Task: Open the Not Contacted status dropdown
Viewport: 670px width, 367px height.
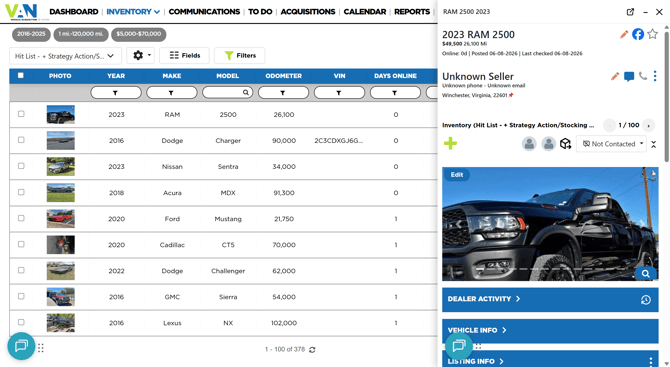Action: (611, 144)
